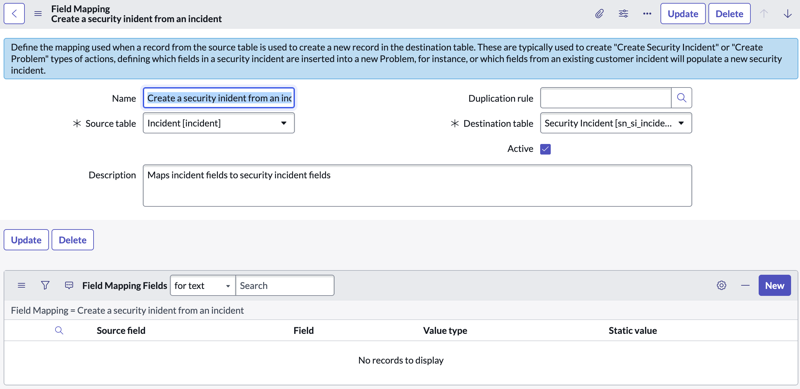
Task: Toggle column search magnifier in list header
Action: pos(59,331)
